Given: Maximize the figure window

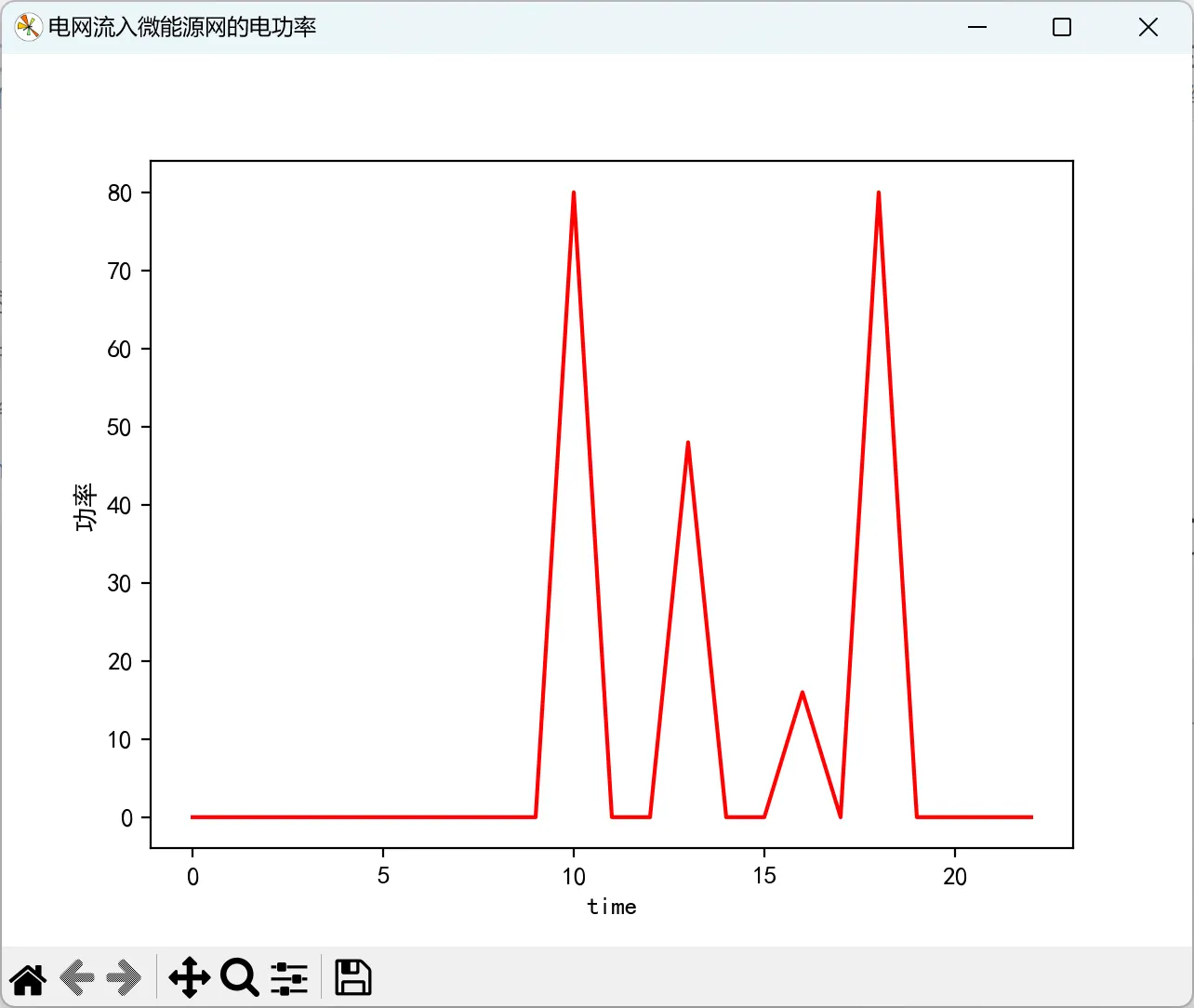Looking at the screenshot, I should pyautogui.click(x=1062, y=27).
